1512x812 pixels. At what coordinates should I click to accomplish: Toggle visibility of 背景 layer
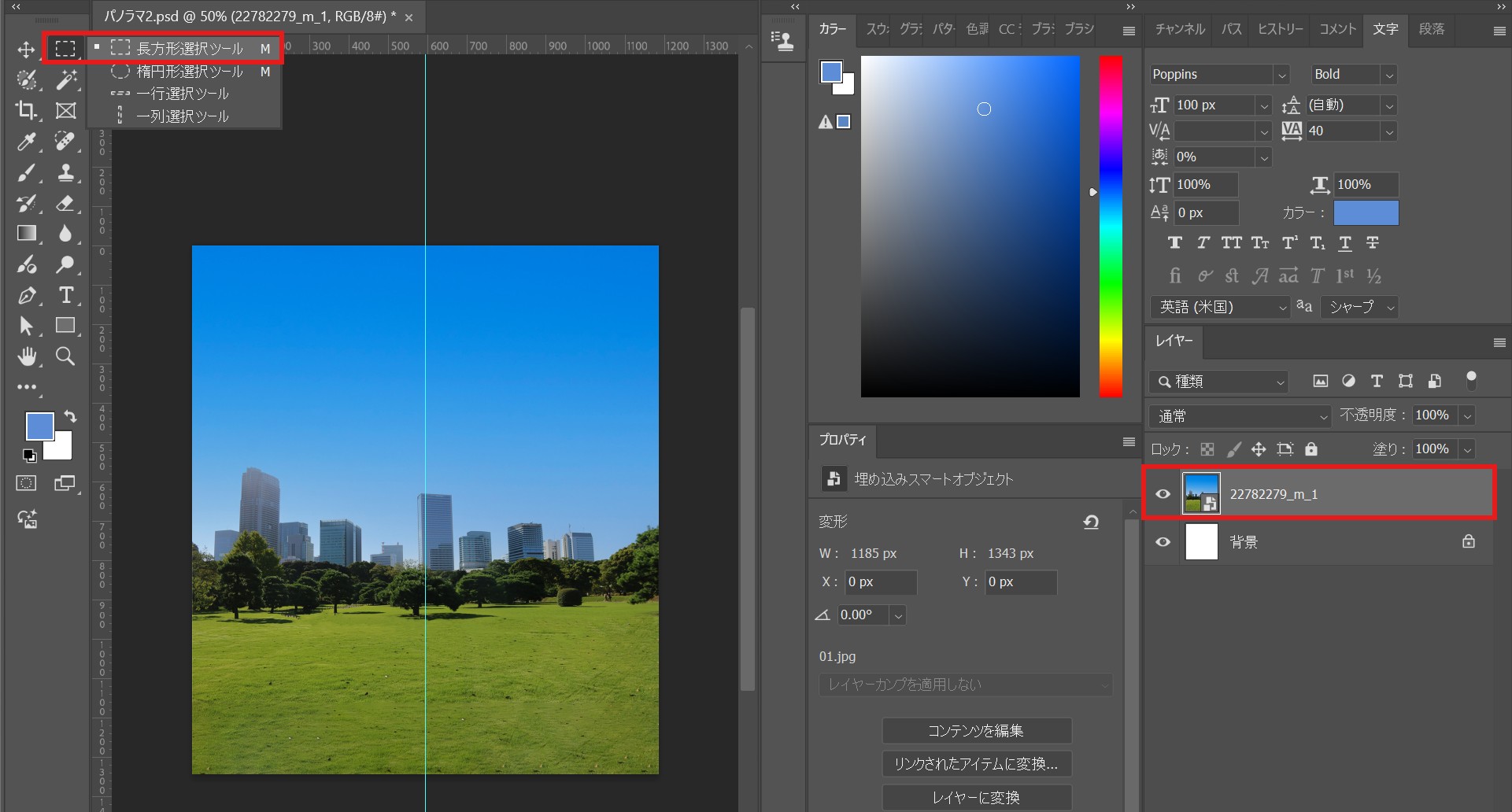(x=1163, y=542)
